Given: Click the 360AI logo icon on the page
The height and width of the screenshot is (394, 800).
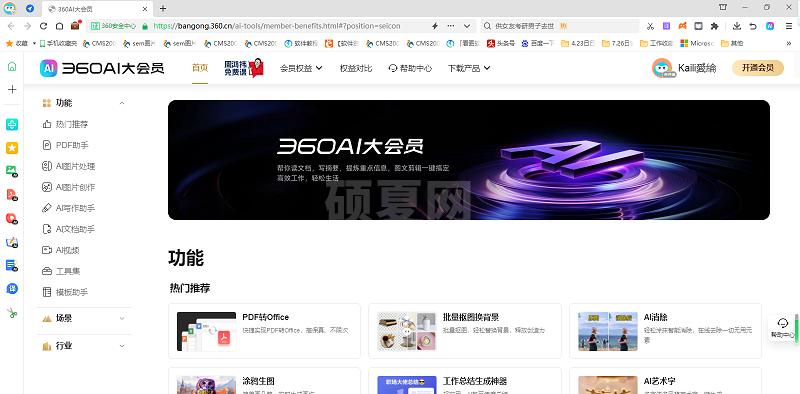Looking at the screenshot, I should 49,68.
